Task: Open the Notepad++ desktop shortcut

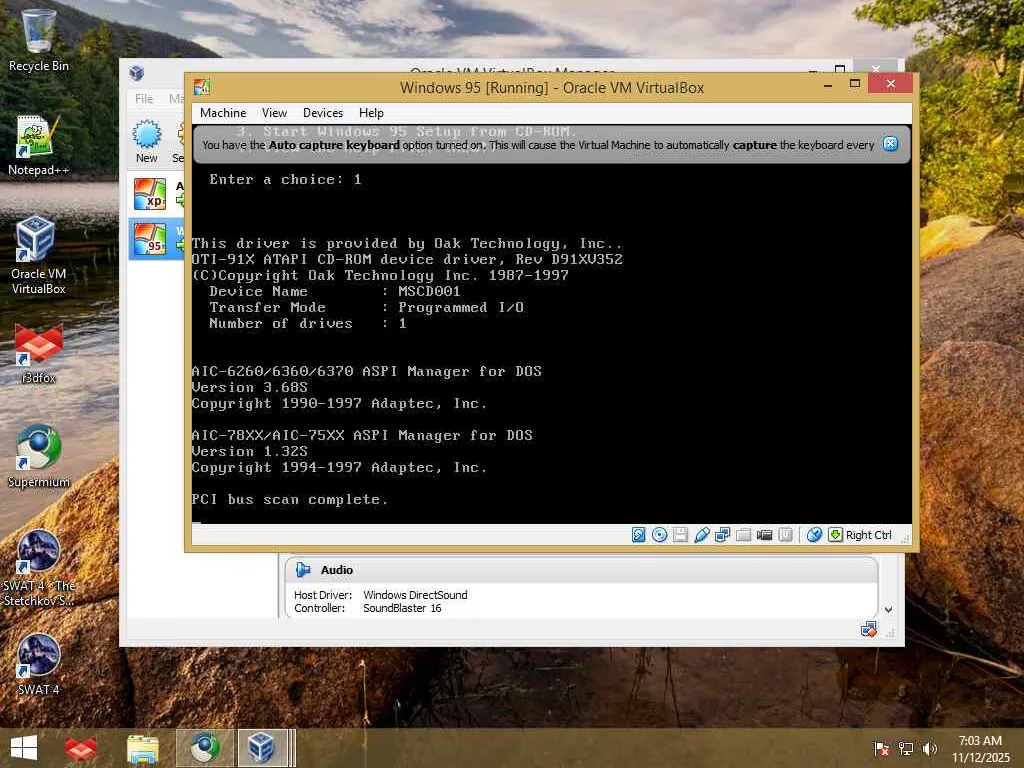Action: (39, 146)
